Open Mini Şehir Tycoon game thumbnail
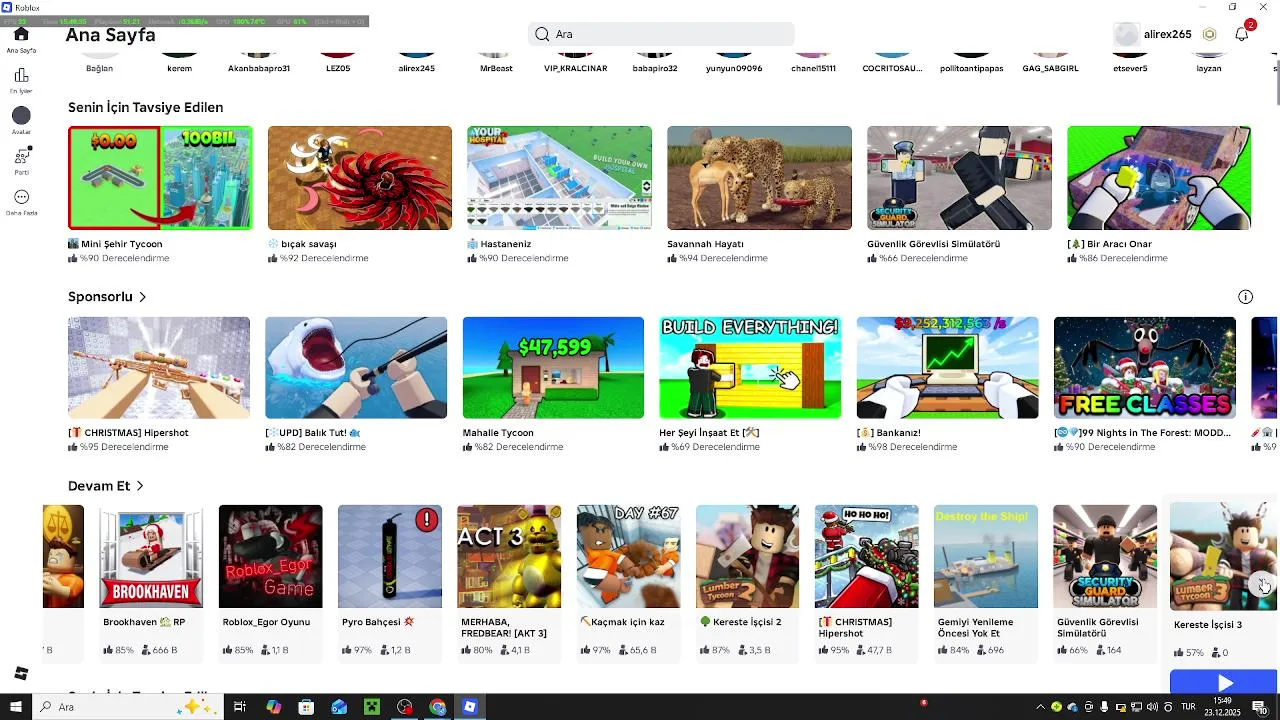 (160, 178)
